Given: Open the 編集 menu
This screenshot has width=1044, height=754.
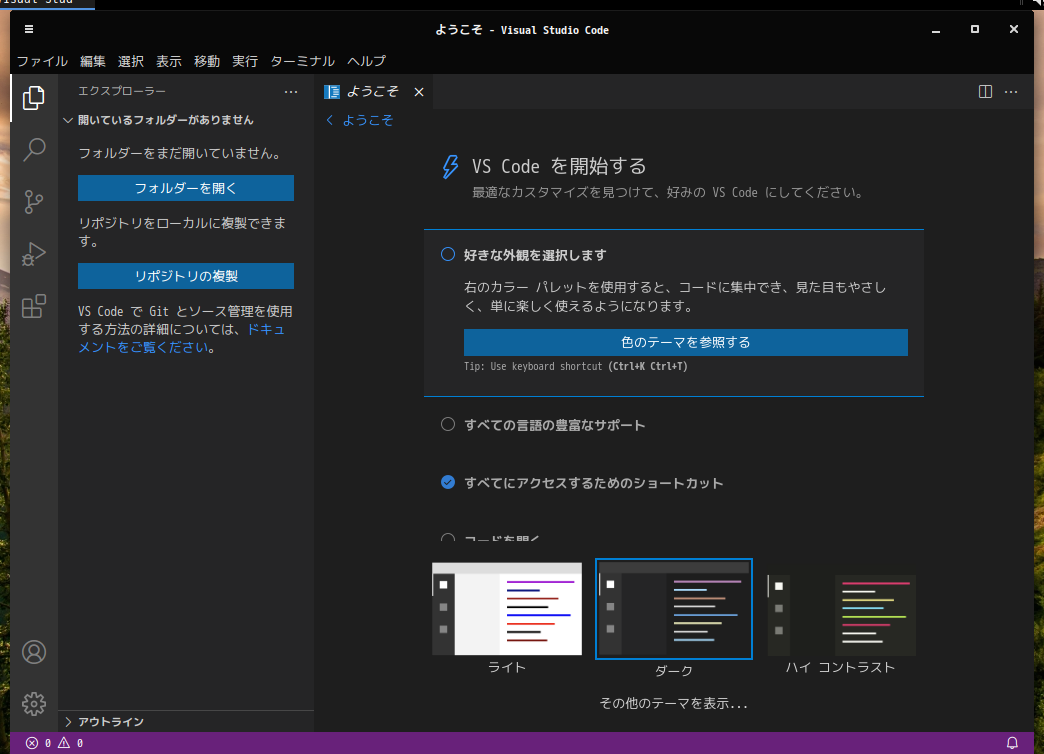Looking at the screenshot, I should coord(93,61).
